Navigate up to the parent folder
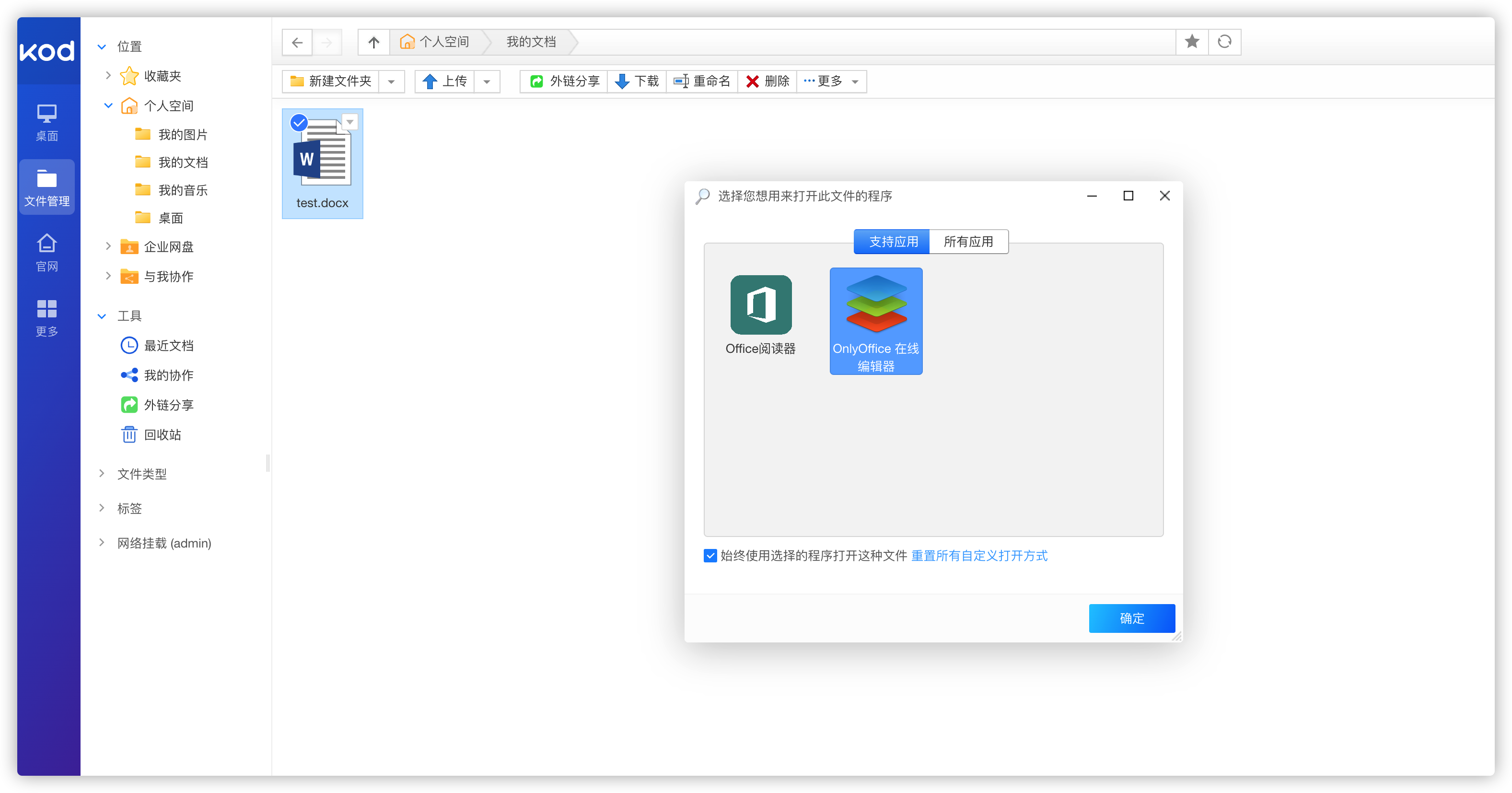 (374, 42)
